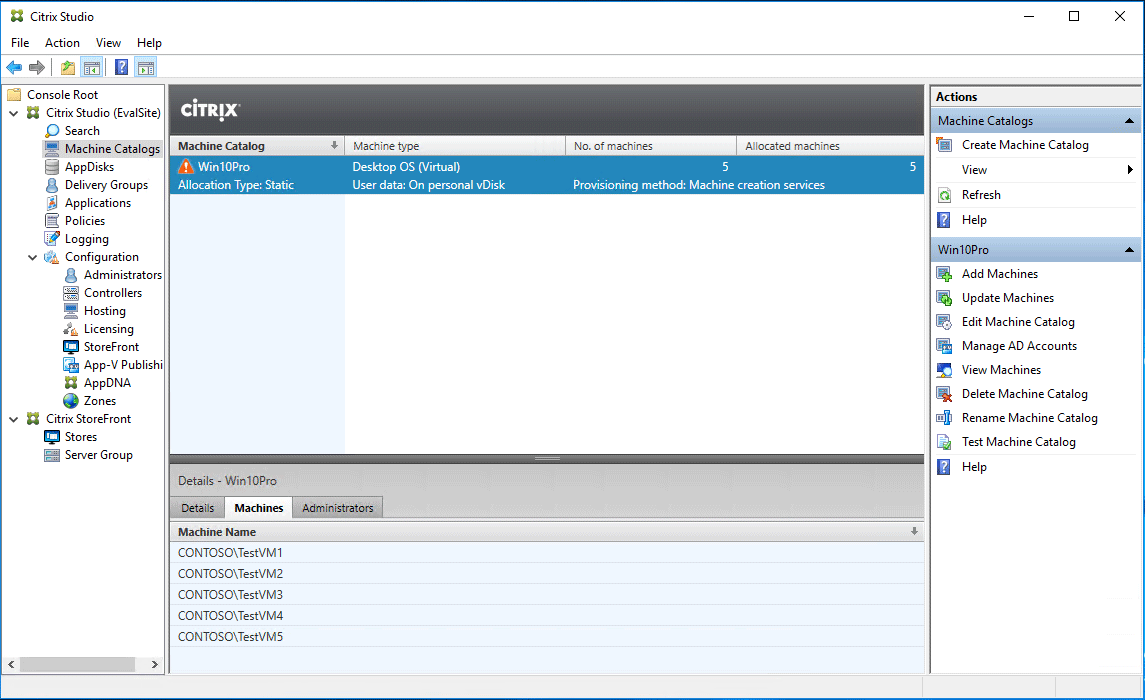Click the back navigation arrow
This screenshot has height=700, width=1145.
click(x=14, y=67)
